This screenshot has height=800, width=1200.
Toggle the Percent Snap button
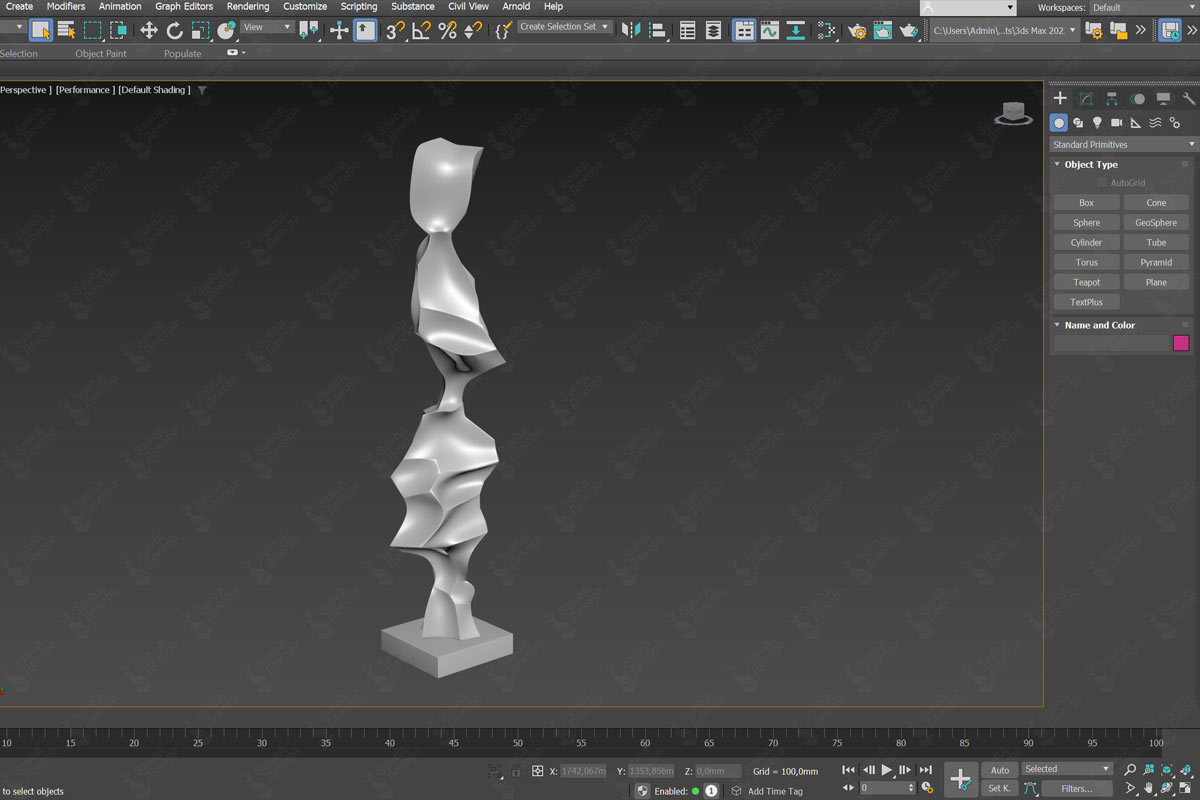447,30
